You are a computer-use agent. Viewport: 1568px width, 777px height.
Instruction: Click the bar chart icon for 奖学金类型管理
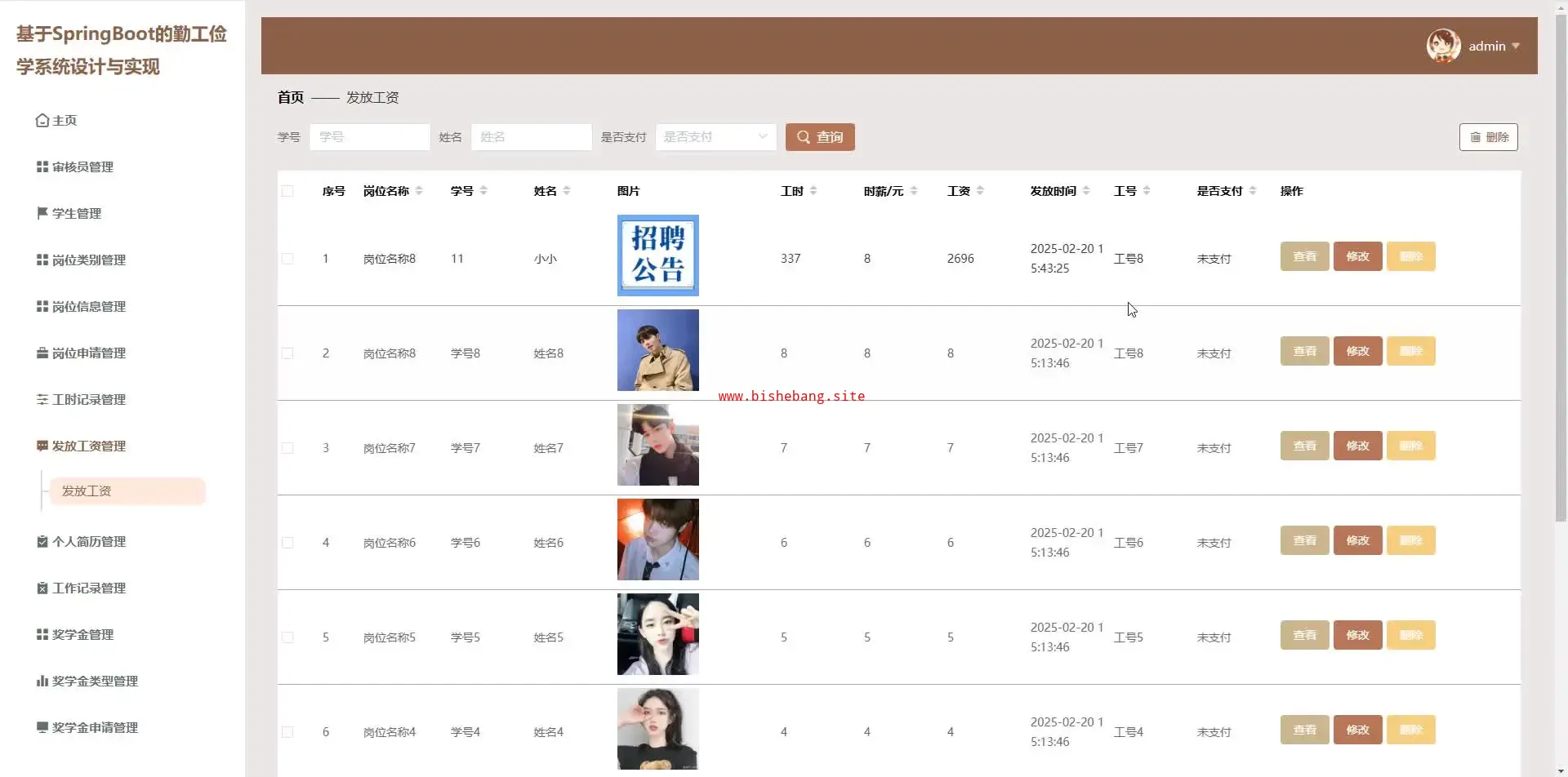coord(42,681)
